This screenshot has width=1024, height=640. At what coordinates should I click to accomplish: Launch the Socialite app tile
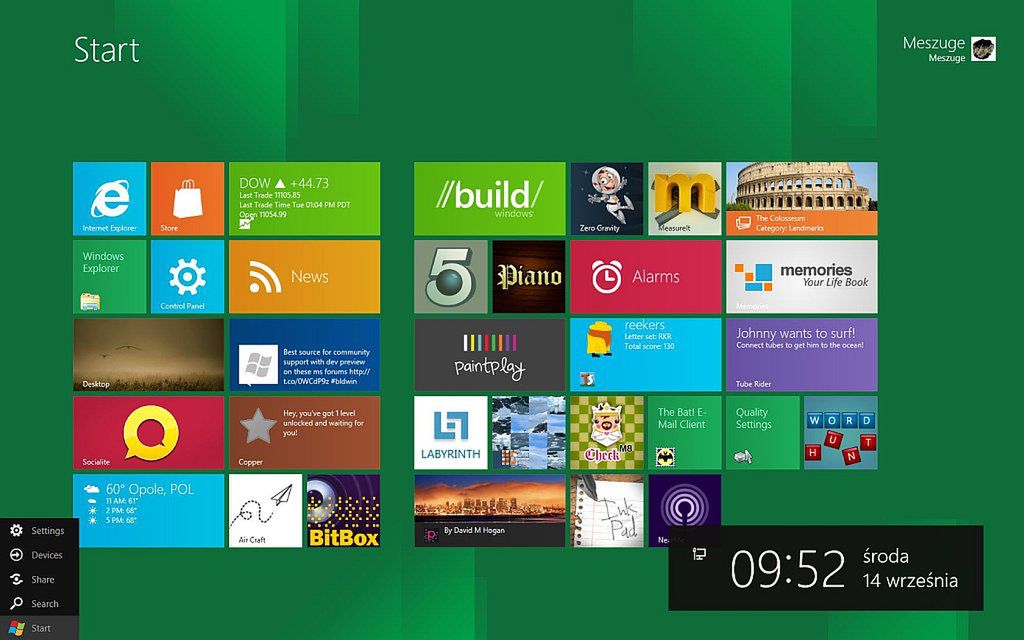[x=148, y=432]
